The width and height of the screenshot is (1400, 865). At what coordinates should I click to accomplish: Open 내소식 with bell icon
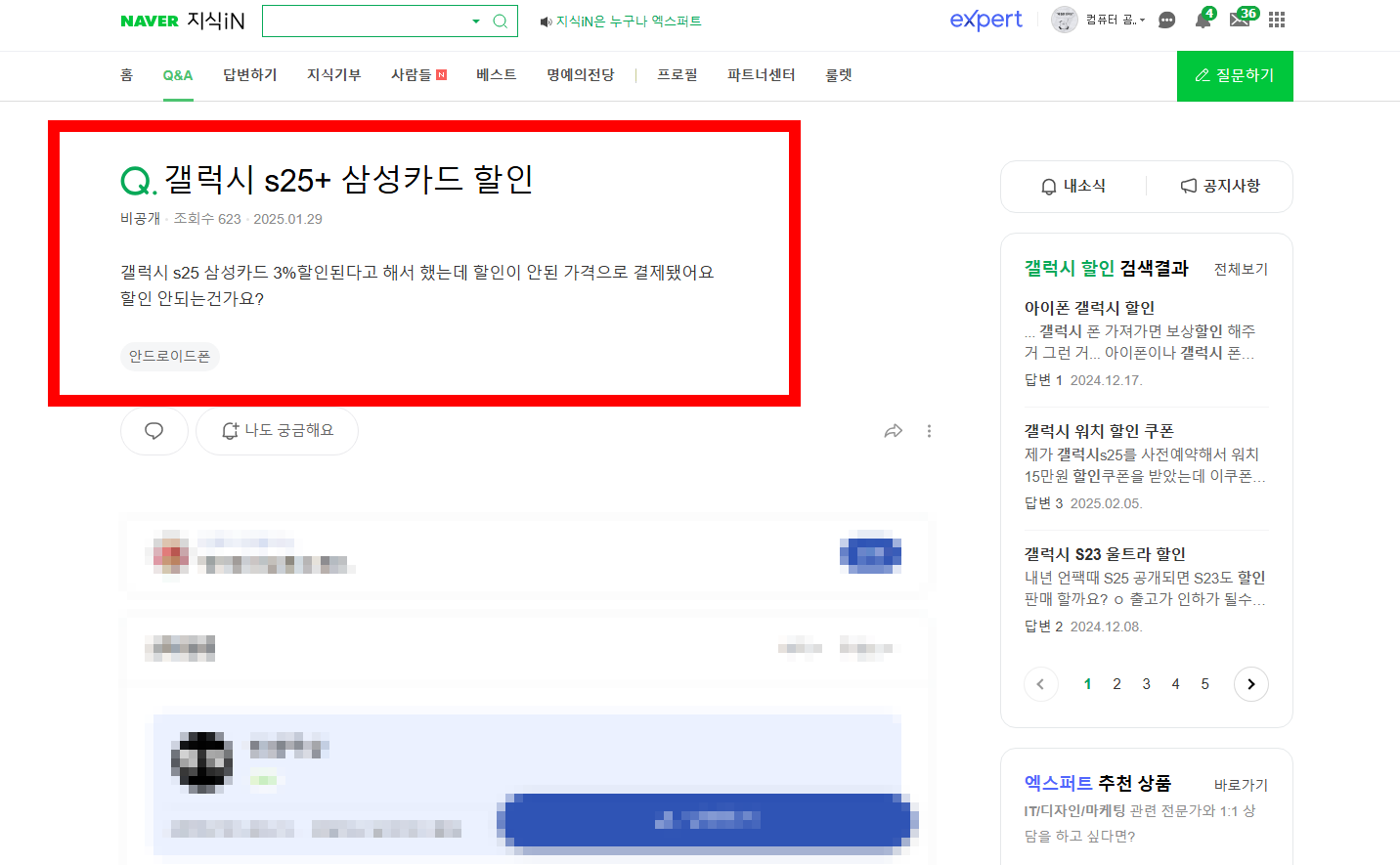(x=1073, y=186)
